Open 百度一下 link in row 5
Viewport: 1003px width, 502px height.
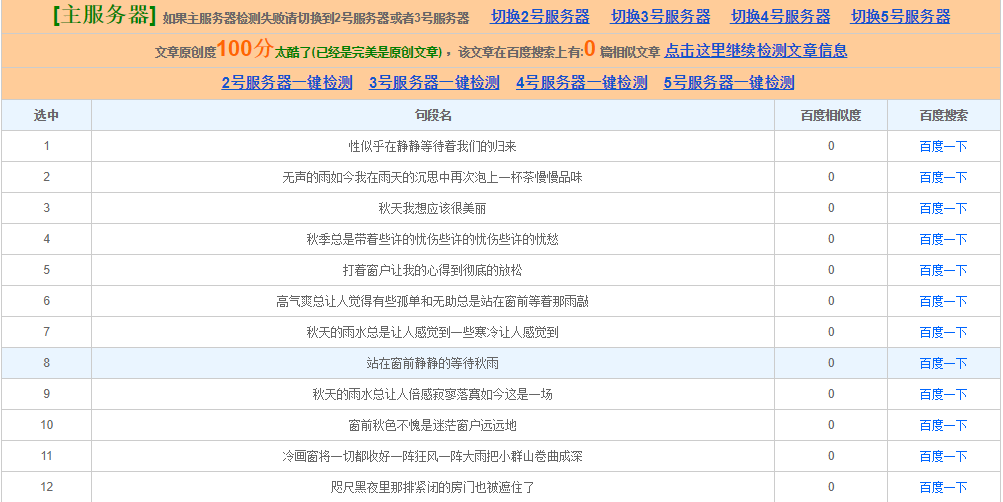[943, 270]
